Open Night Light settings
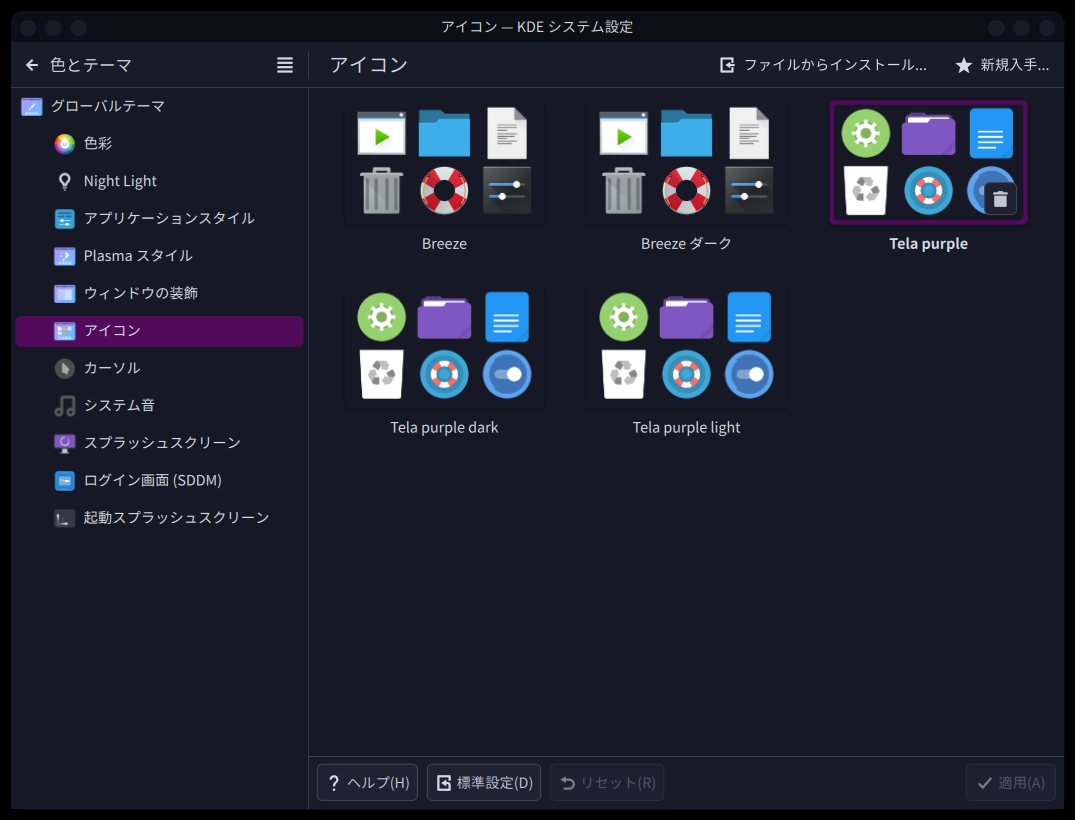 pyautogui.click(x=159, y=181)
